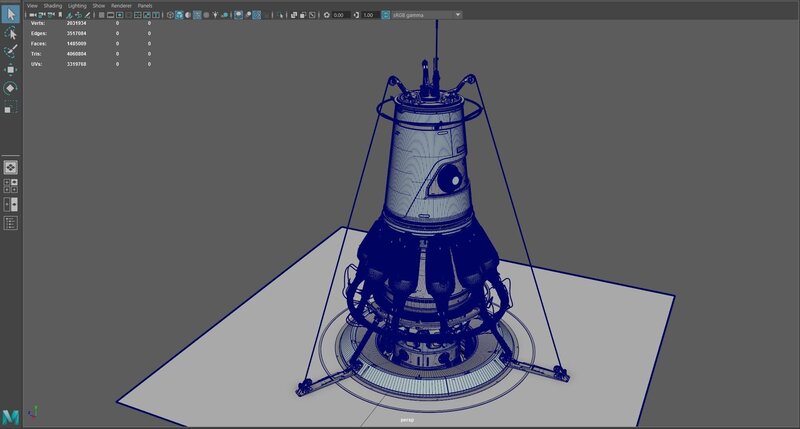Open the Renderer menu
Image resolution: width=800 pixels, height=429 pixels.
click(x=120, y=5)
